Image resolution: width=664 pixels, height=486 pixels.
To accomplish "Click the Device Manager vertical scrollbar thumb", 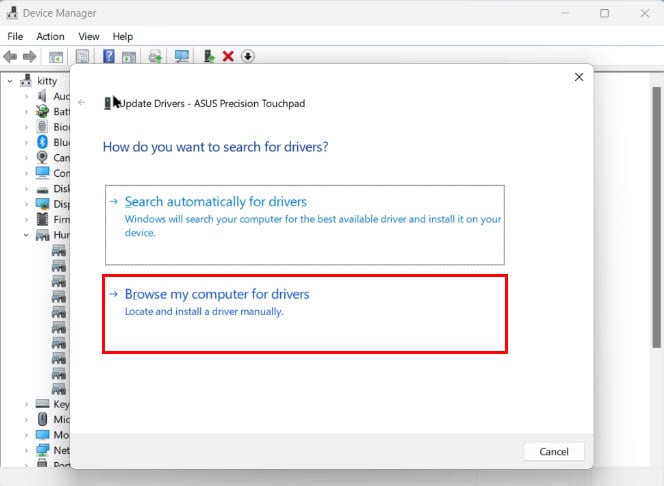I will [x=656, y=217].
